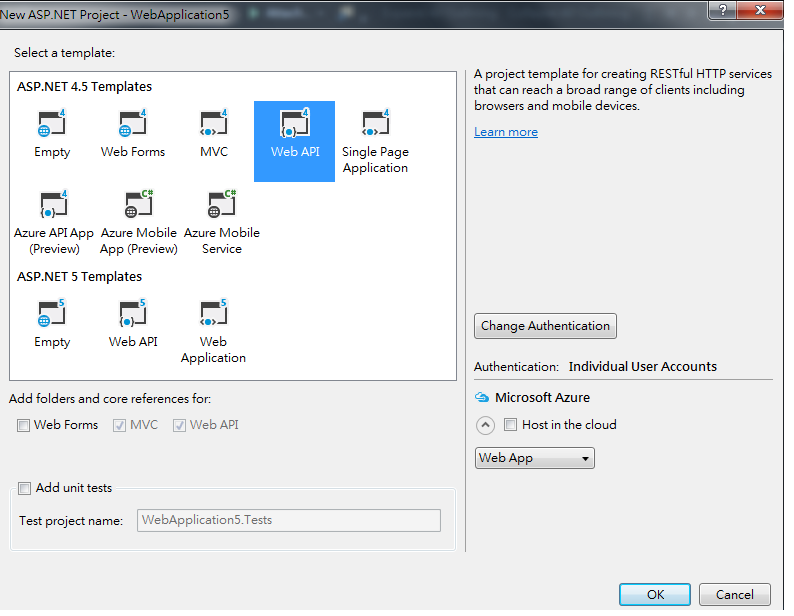Choose the Azure Mobile Service template icon
Image resolution: width=794 pixels, height=616 pixels.
click(222, 204)
